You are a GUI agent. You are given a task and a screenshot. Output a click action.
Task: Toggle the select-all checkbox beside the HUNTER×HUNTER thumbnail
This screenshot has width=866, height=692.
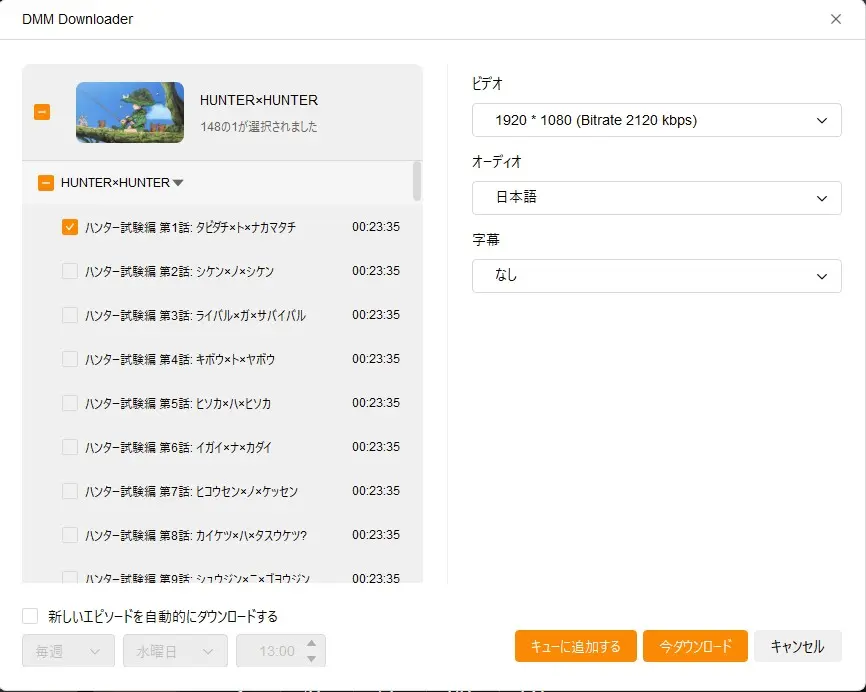coord(42,112)
